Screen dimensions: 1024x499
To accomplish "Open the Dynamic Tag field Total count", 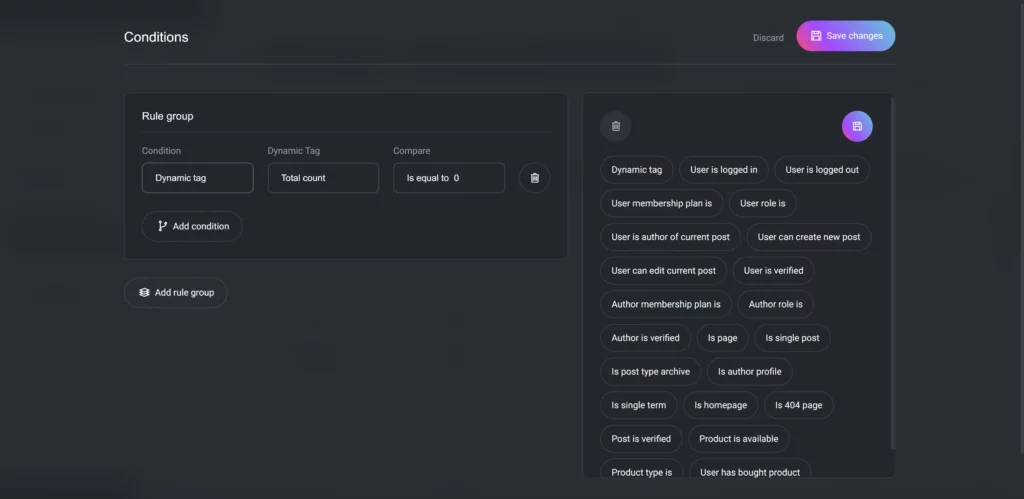I will point(323,178).
